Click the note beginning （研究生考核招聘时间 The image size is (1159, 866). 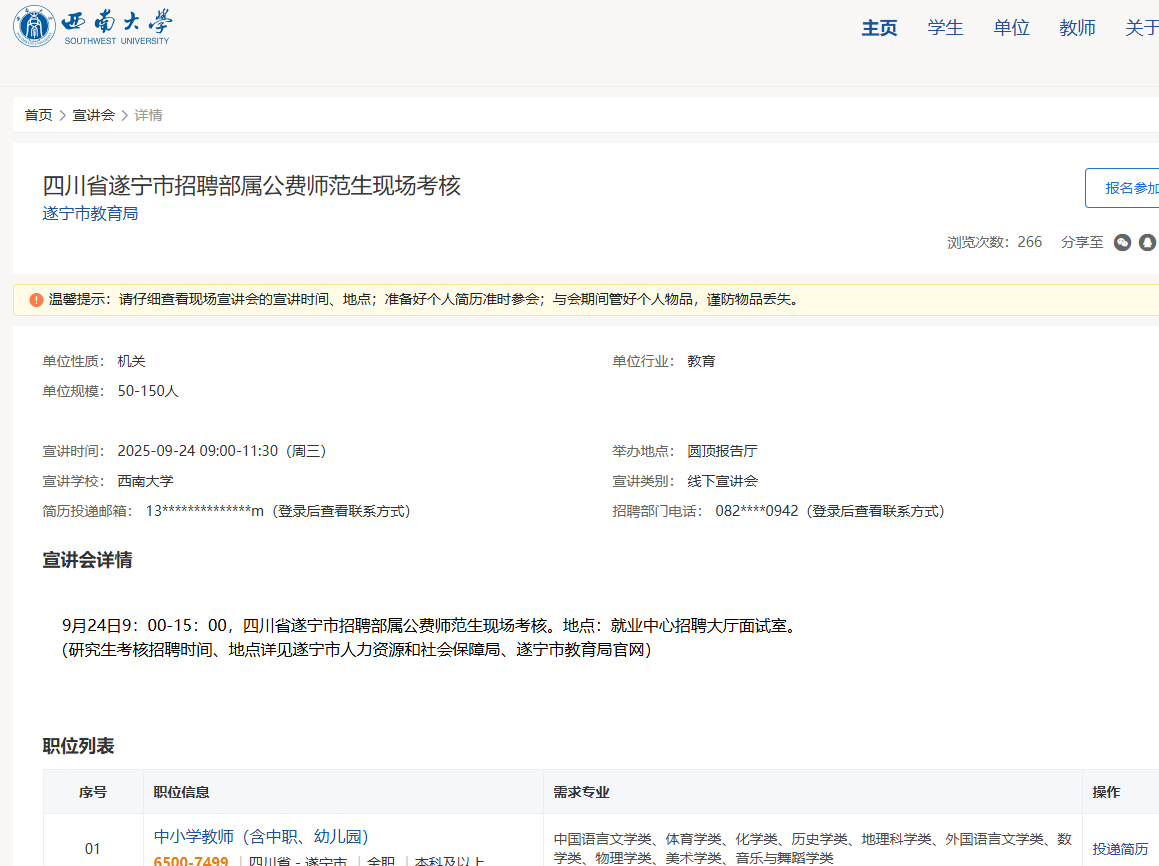coord(357,650)
